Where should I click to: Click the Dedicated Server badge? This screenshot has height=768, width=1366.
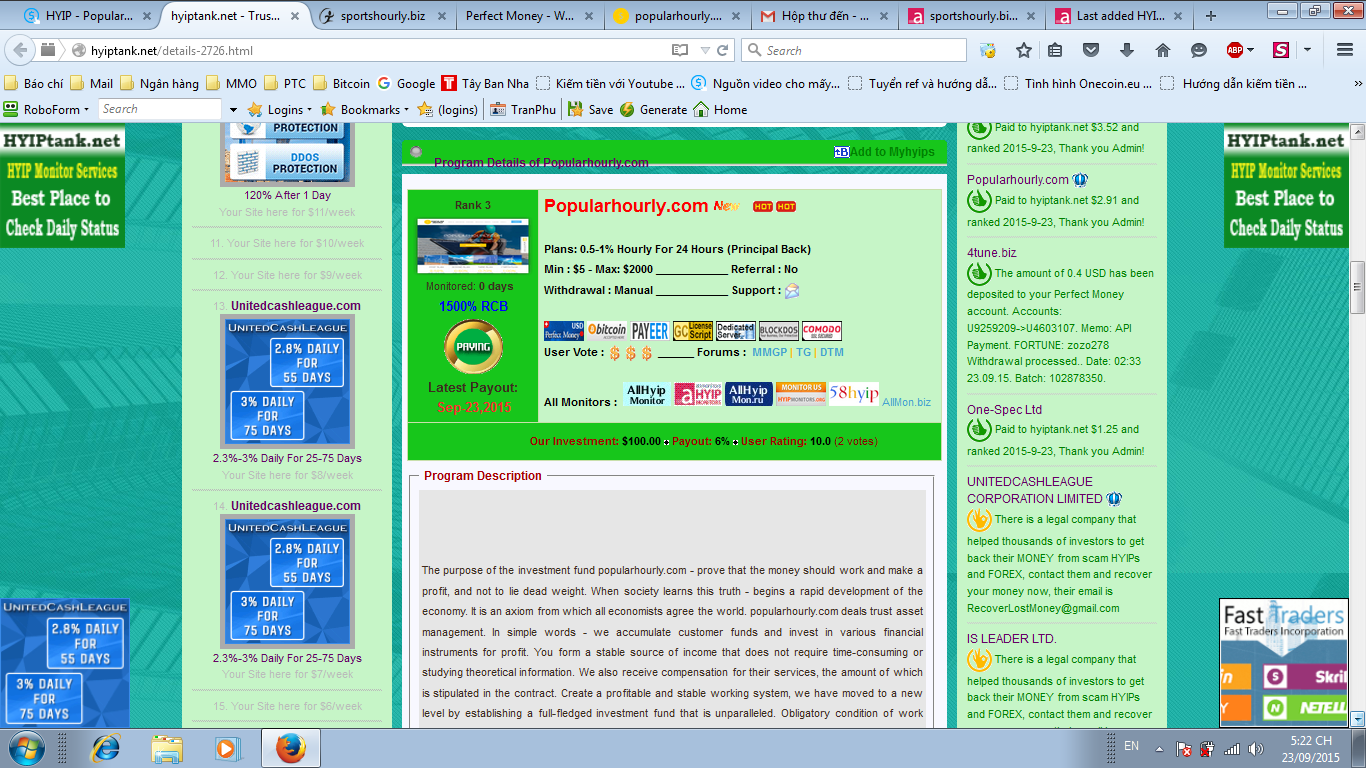click(x=736, y=331)
